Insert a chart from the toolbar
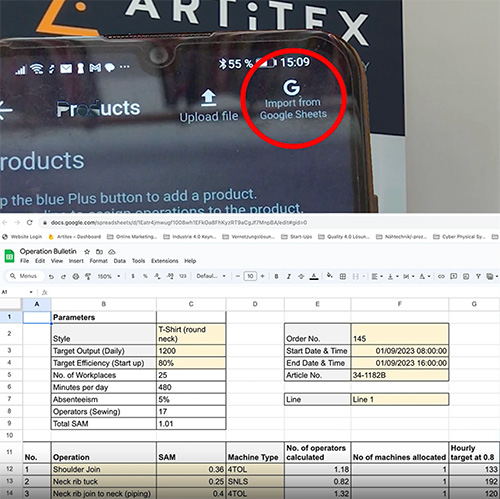The width and height of the screenshot is (500, 499). [466, 276]
